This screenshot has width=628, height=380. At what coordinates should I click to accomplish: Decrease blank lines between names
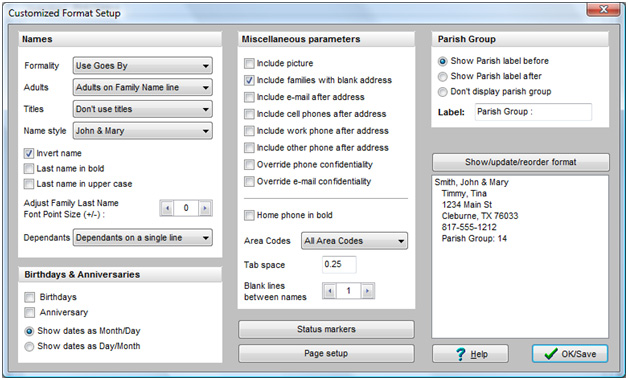(x=330, y=291)
